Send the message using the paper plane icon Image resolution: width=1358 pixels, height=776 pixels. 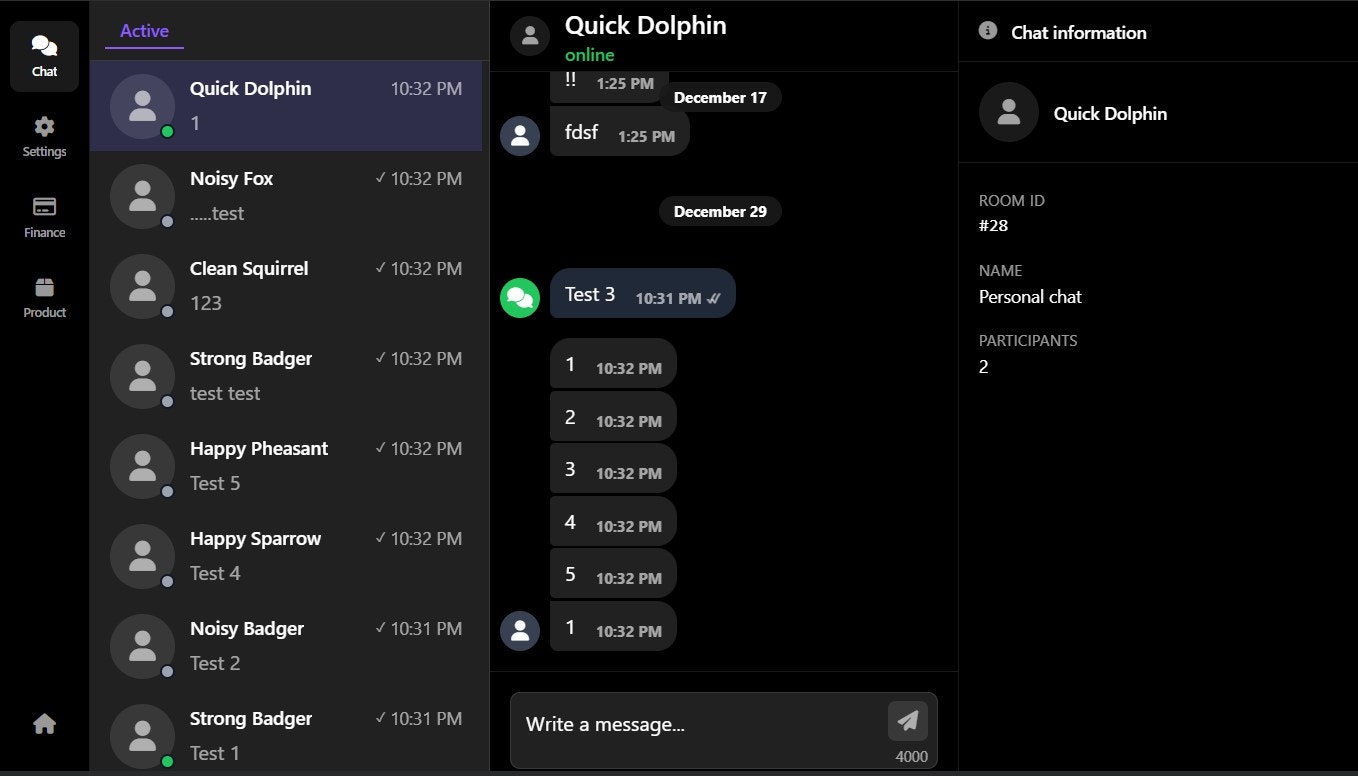tap(907, 719)
